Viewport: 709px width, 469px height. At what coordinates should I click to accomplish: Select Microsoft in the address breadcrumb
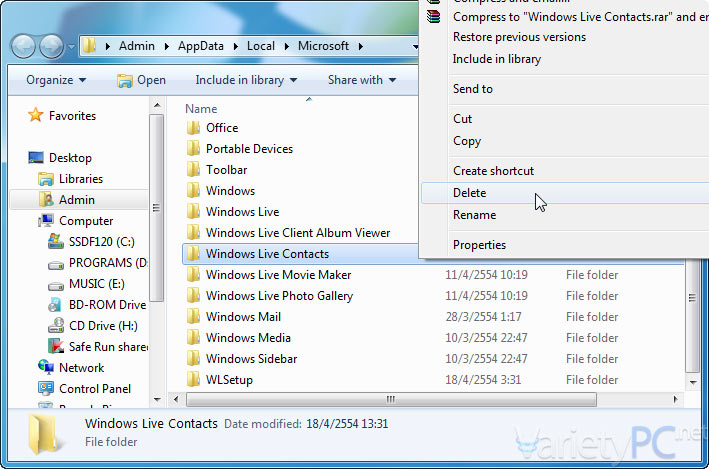pyautogui.click(x=323, y=46)
